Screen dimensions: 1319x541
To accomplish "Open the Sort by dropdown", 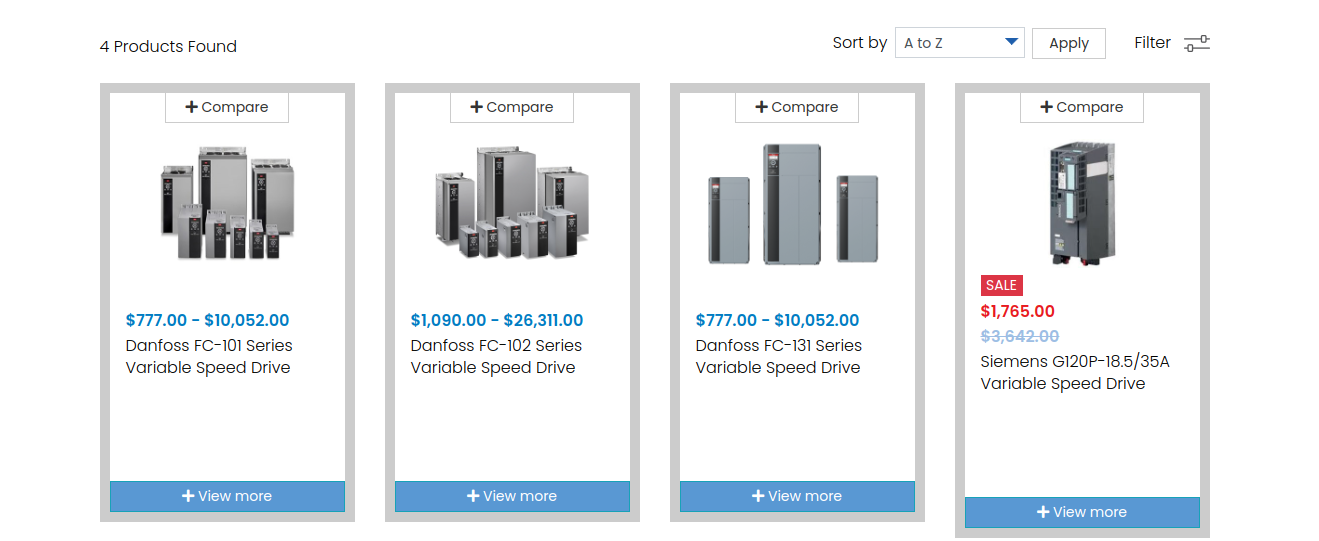I will (959, 43).
